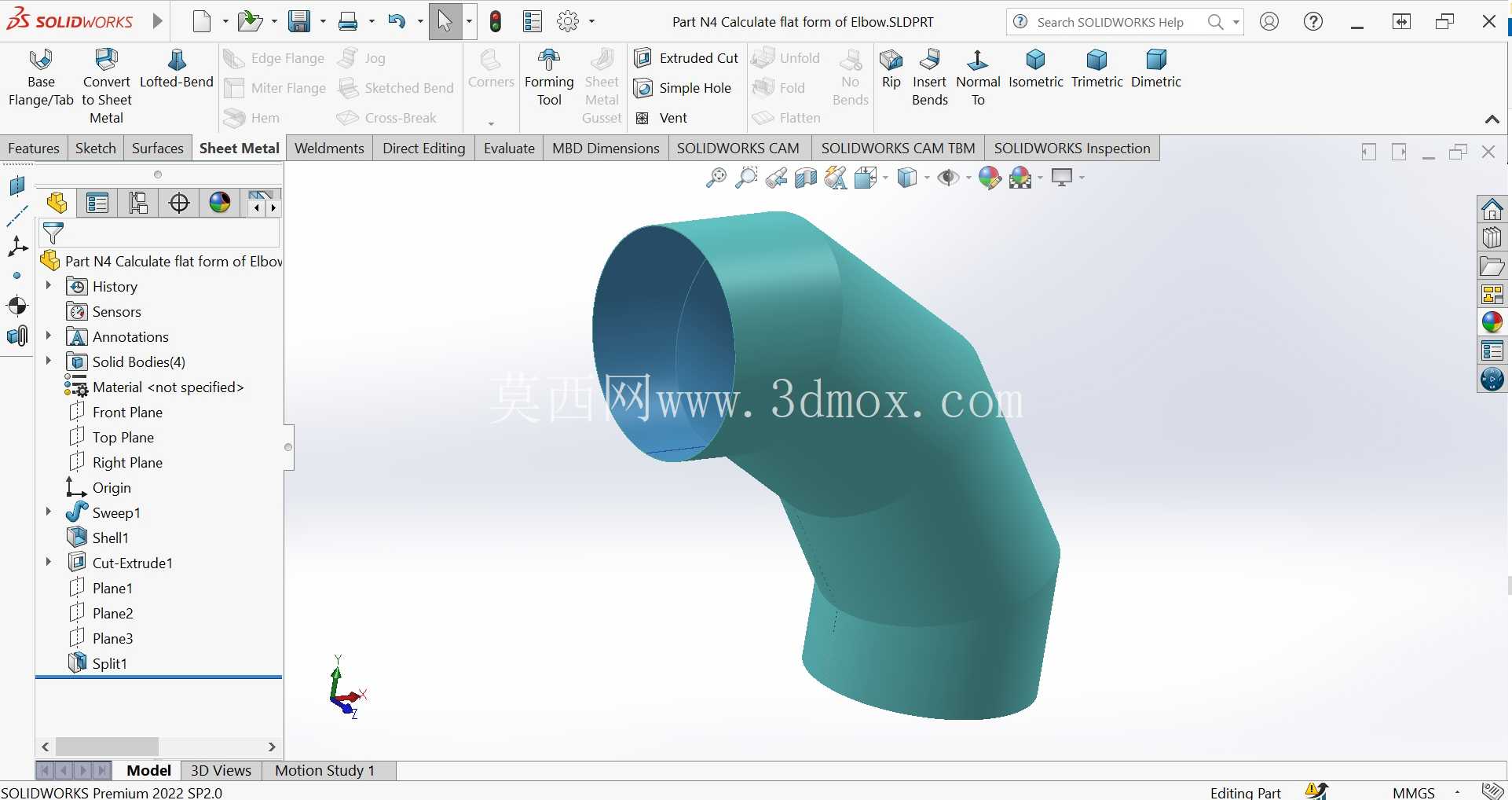Select the Base Flange/Tab tool
The height and width of the screenshot is (800, 1512).
[41, 78]
